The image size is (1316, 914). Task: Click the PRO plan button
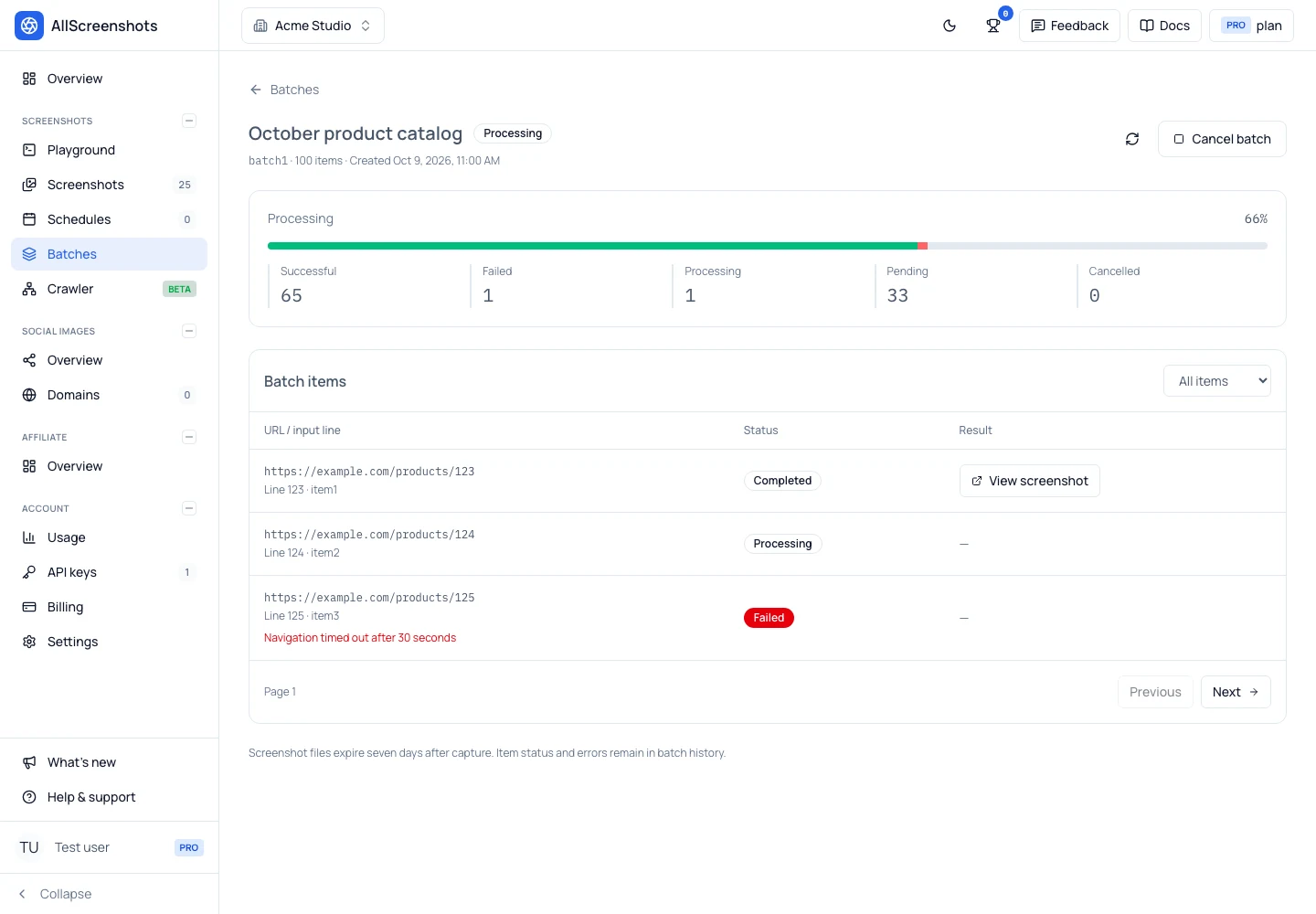(x=1251, y=26)
